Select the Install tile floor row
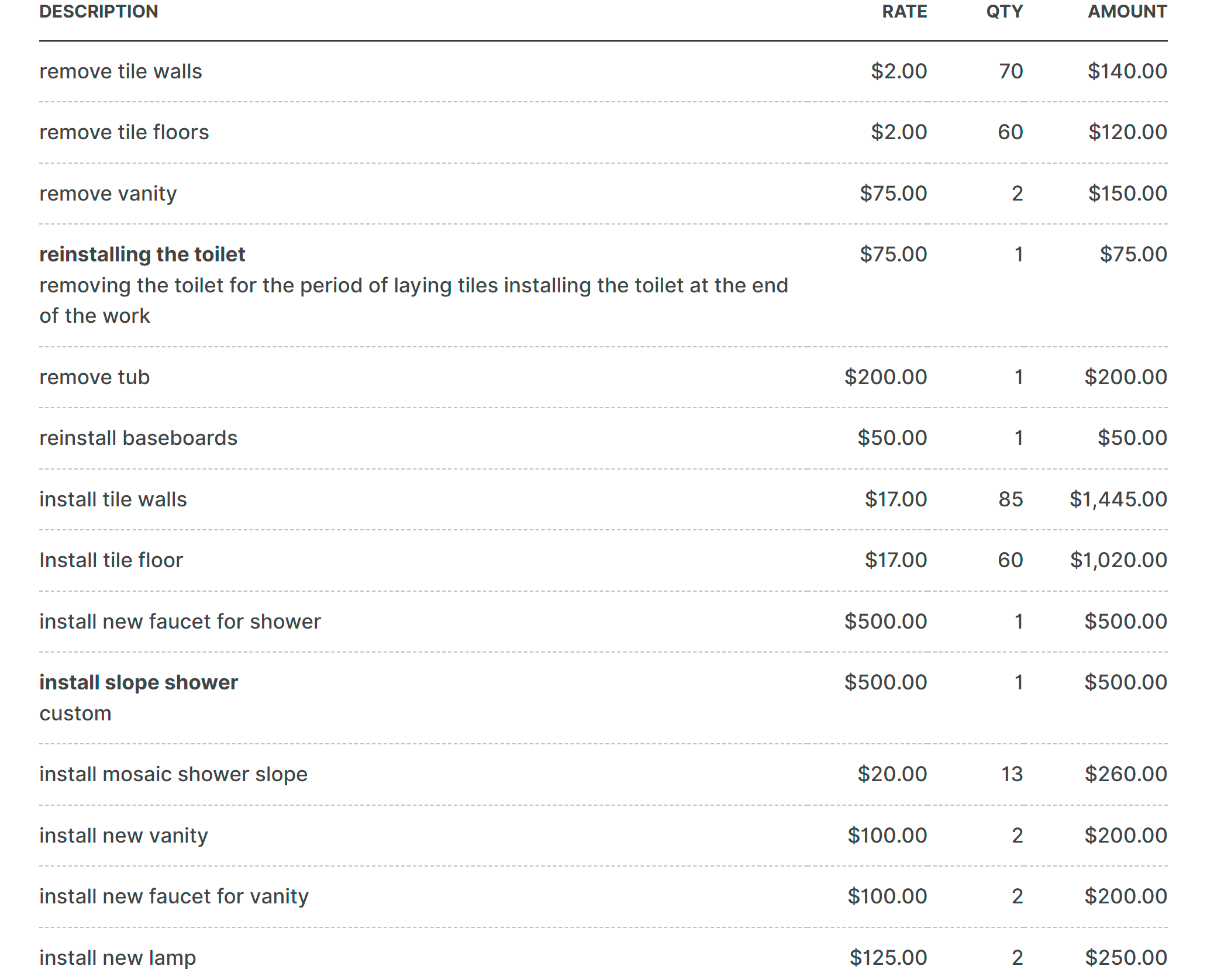 coord(111,560)
